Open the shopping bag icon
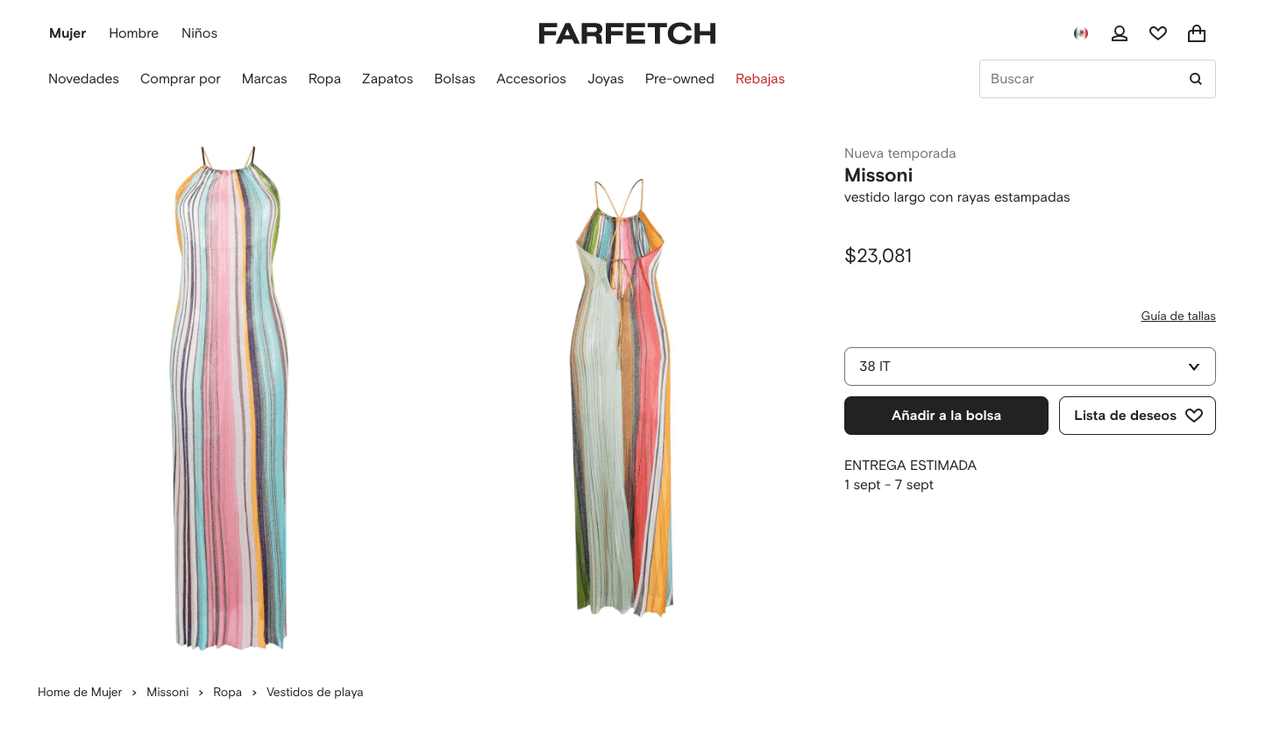The image size is (1280, 733). pyautogui.click(x=1196, y=33)
